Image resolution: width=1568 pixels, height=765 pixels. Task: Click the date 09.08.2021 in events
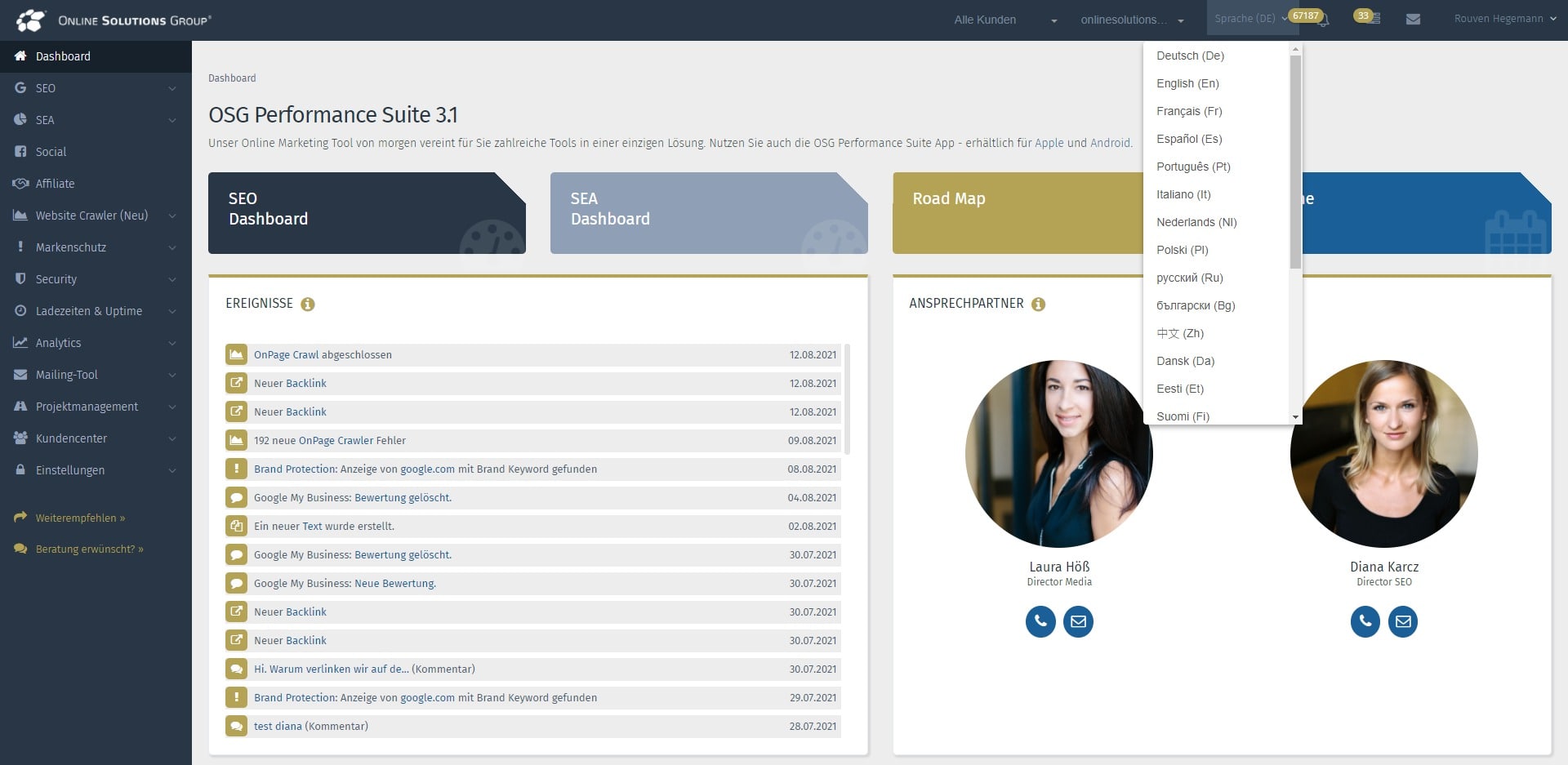coord(812,441)
